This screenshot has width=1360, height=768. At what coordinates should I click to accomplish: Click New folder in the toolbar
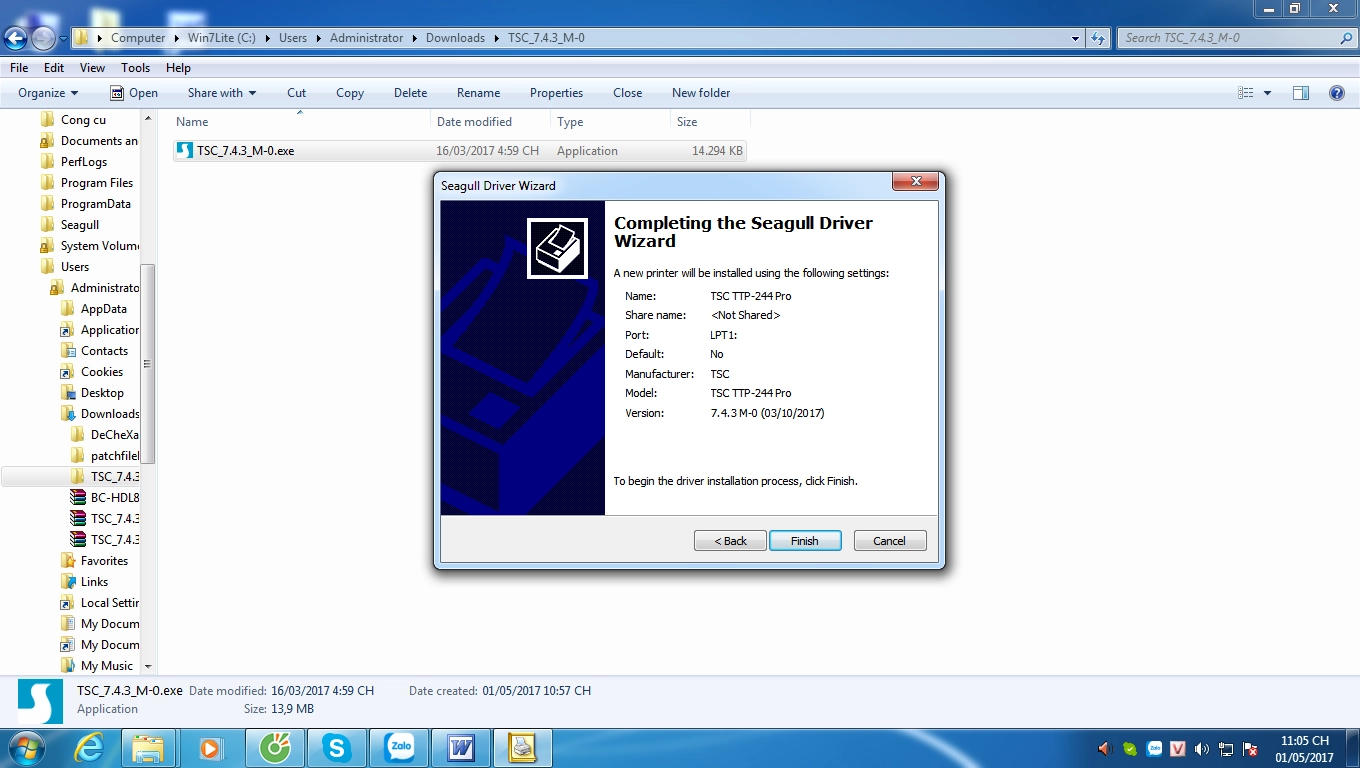[701, 93]
